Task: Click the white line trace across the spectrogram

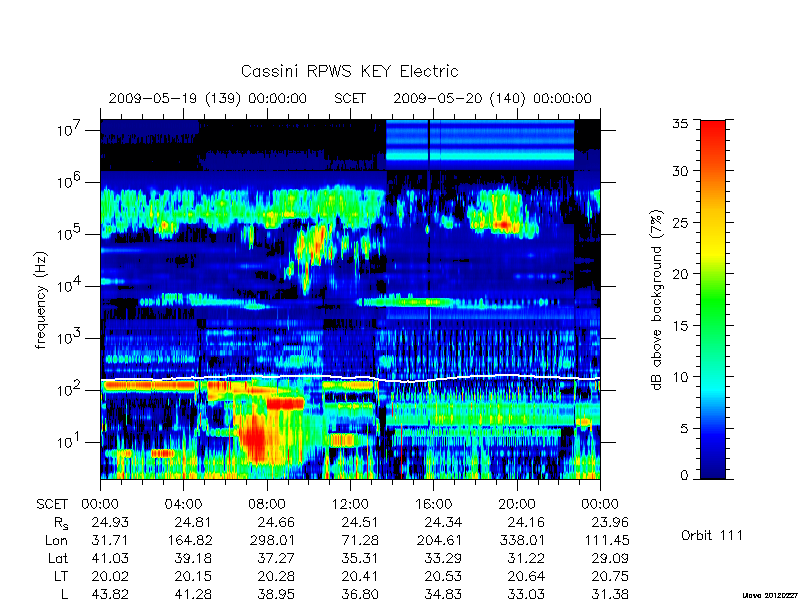Action: click(x=350, y=379)
